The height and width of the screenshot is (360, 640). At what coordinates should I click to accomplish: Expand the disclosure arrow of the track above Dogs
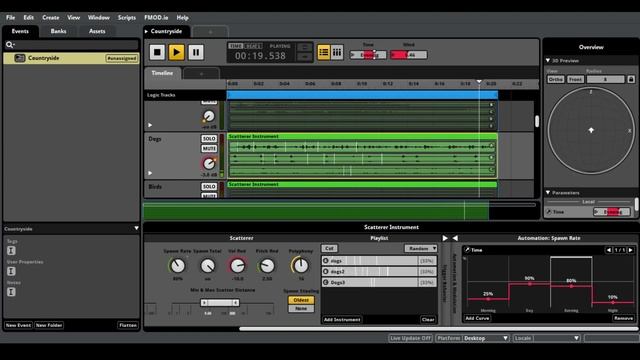150,125
